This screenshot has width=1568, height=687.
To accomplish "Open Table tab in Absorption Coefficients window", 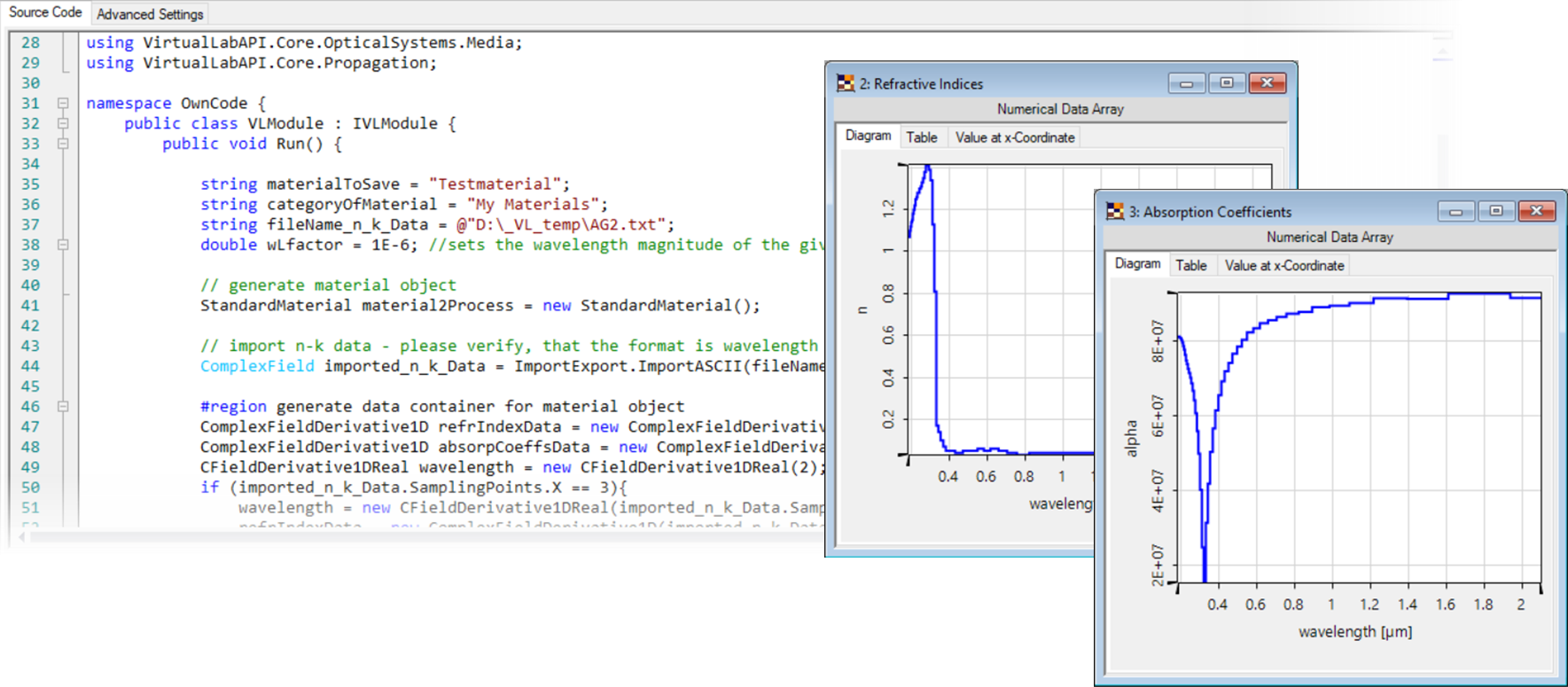I will pos(1191,265).
